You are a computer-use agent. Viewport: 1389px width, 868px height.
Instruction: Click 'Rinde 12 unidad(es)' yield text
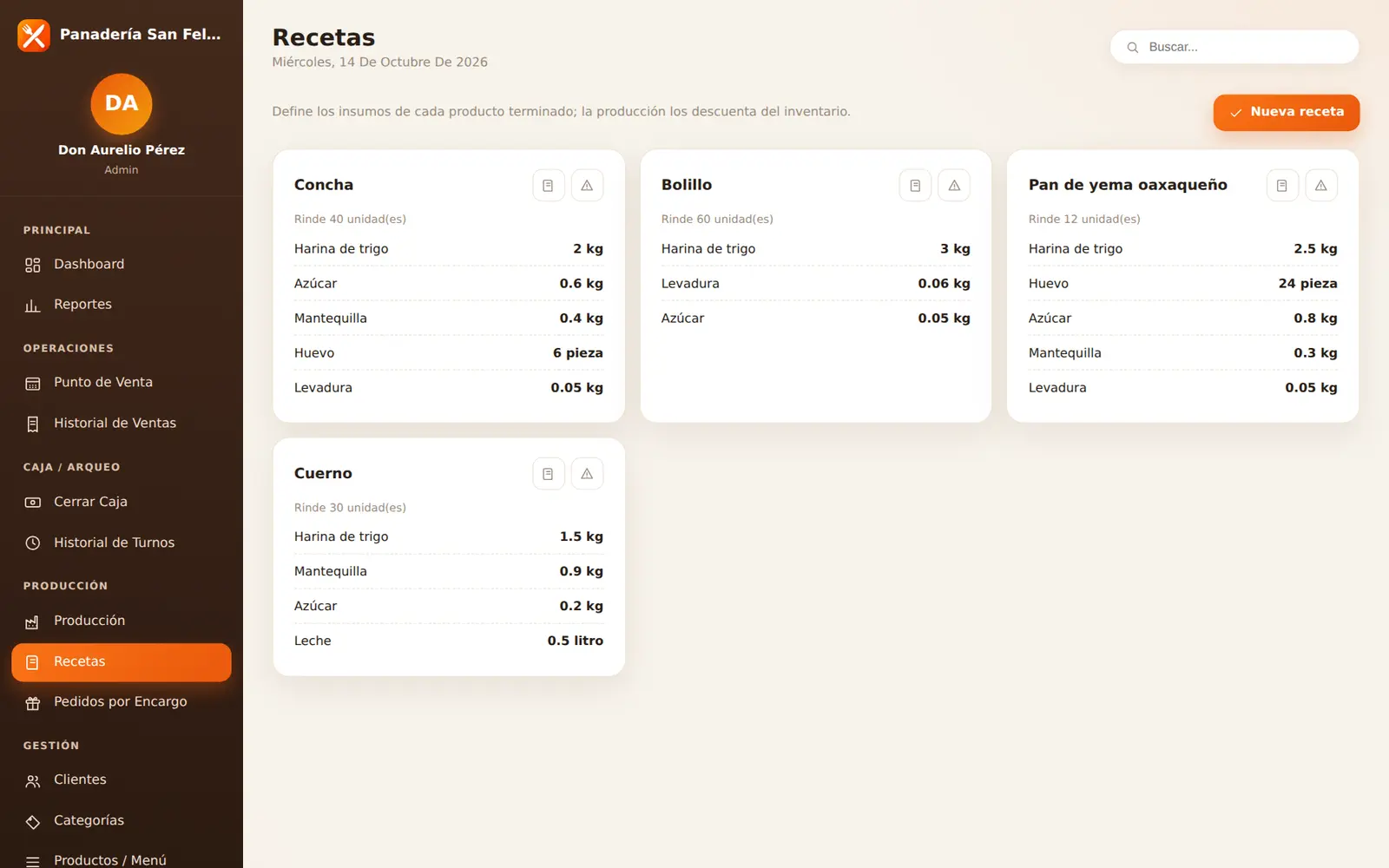point(1084,219)
